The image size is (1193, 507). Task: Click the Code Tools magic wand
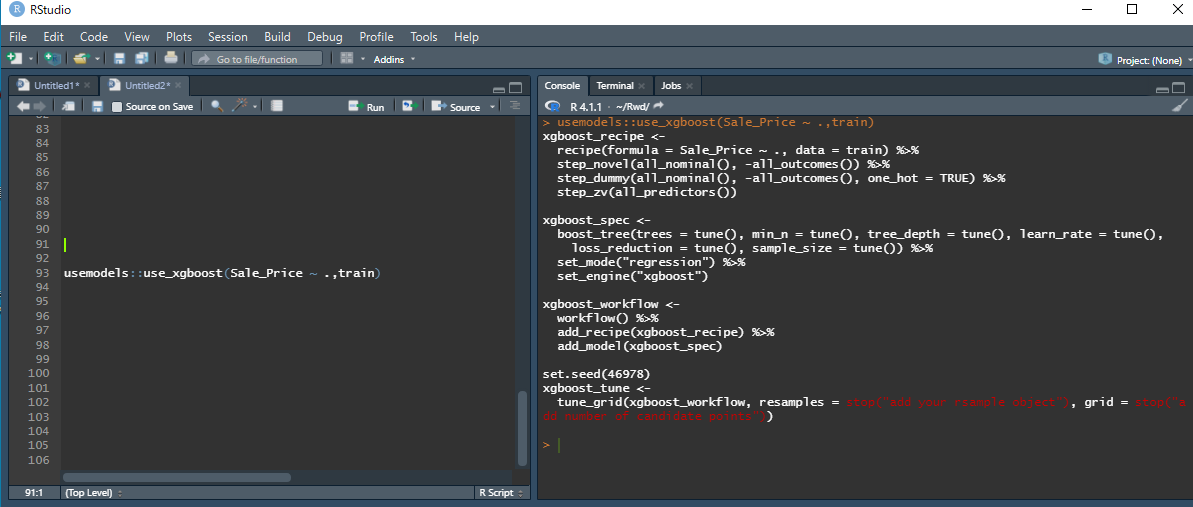pos(240,107)
